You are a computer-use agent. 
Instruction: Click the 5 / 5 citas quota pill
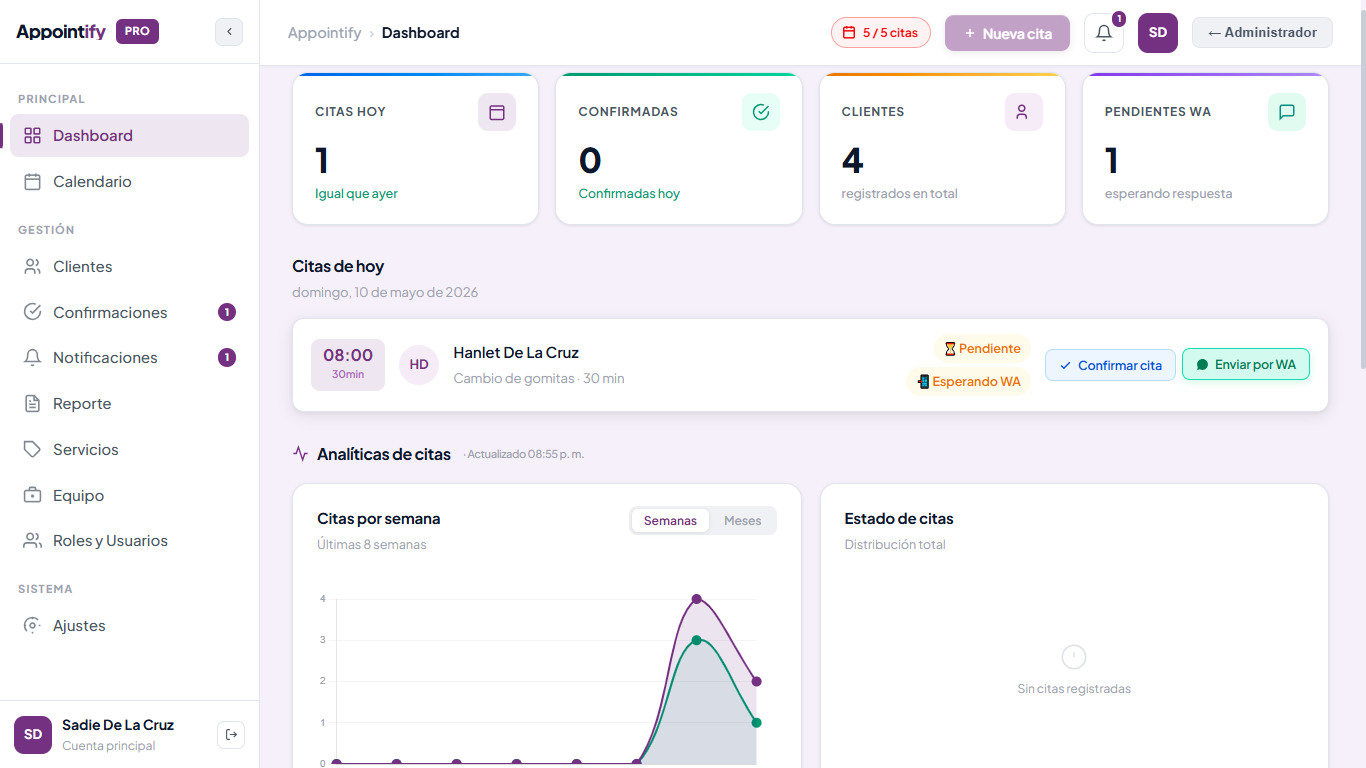[x=881, y=33]
